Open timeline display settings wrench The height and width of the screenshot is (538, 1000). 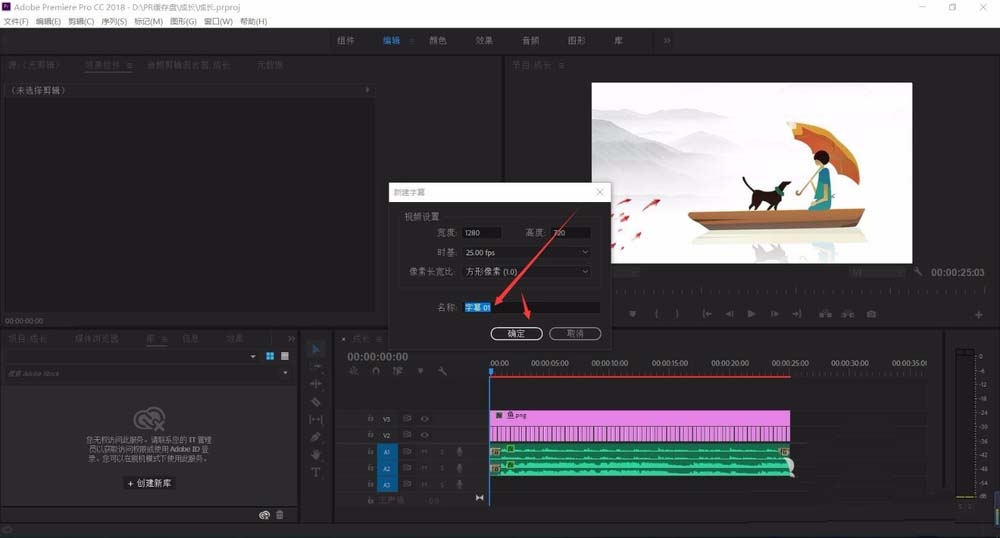point(442,371)
